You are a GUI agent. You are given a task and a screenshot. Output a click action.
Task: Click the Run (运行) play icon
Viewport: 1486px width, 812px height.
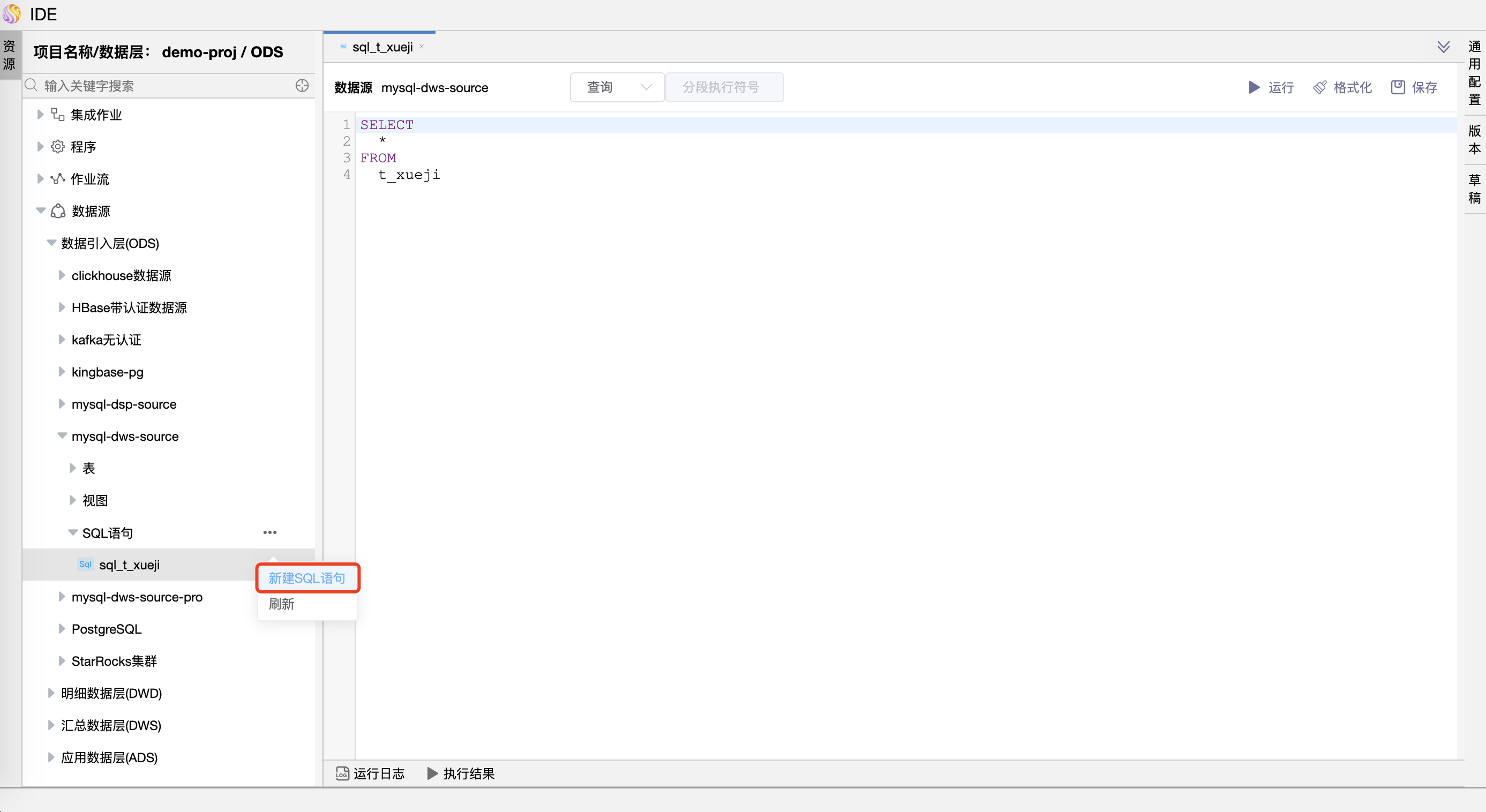(x=1254, y=87)
